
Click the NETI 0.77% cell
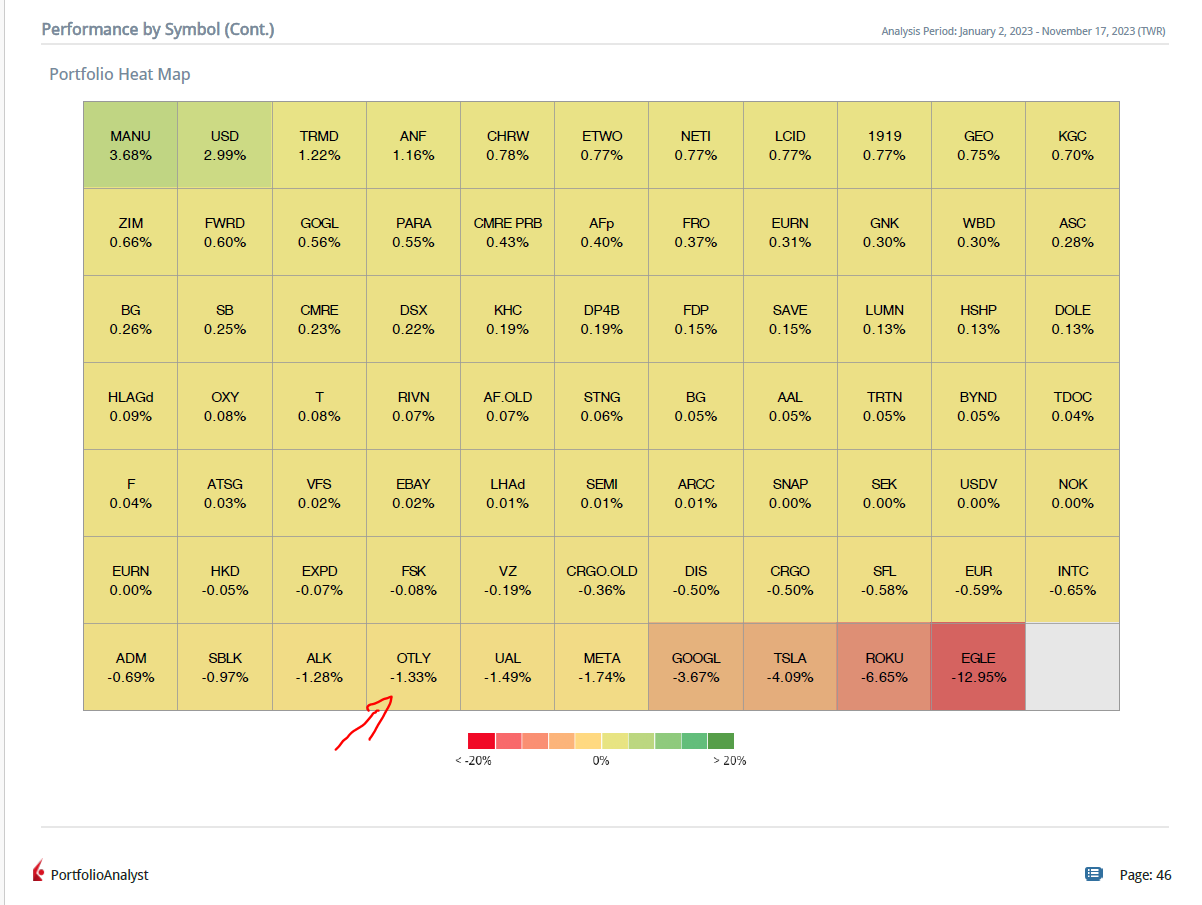tap(696, 145)
